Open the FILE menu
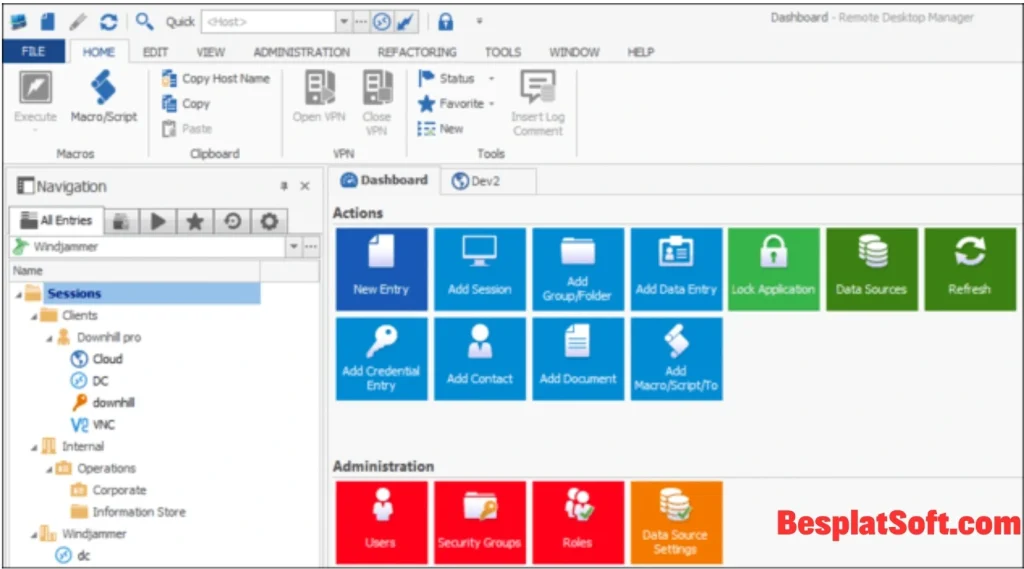The width and height of the screenshot is (1024, 569). [33, 52]
